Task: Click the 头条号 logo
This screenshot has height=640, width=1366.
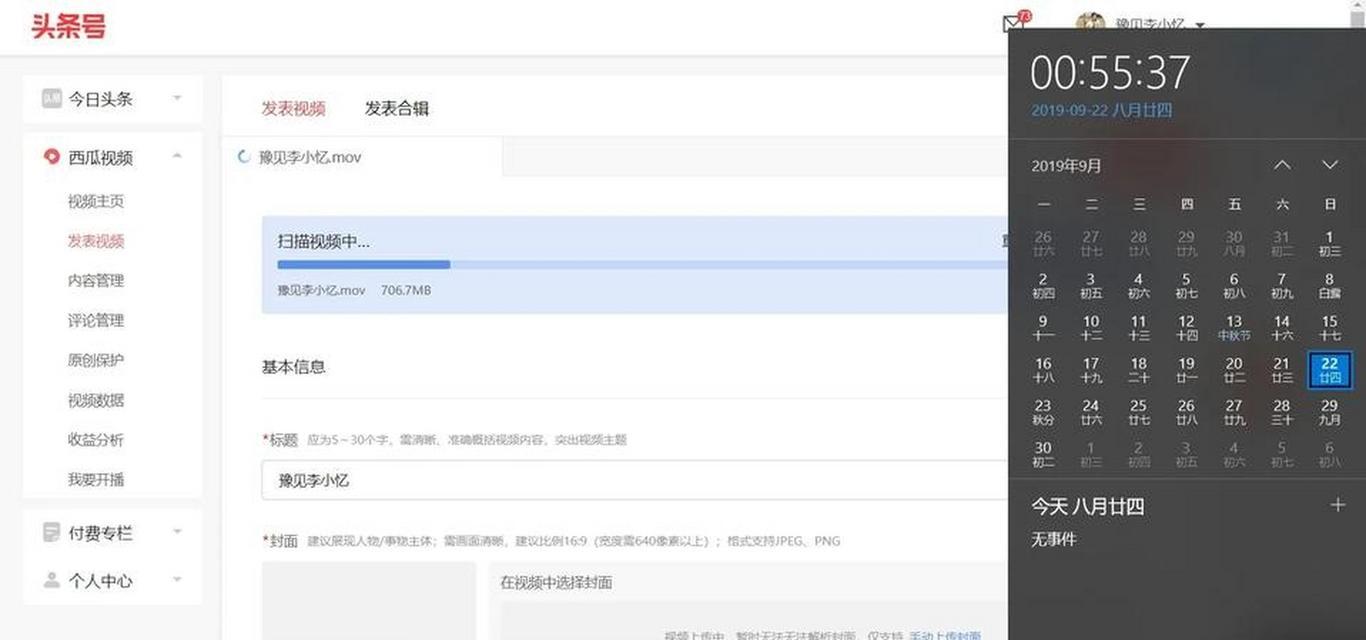Action: point(68,26)
